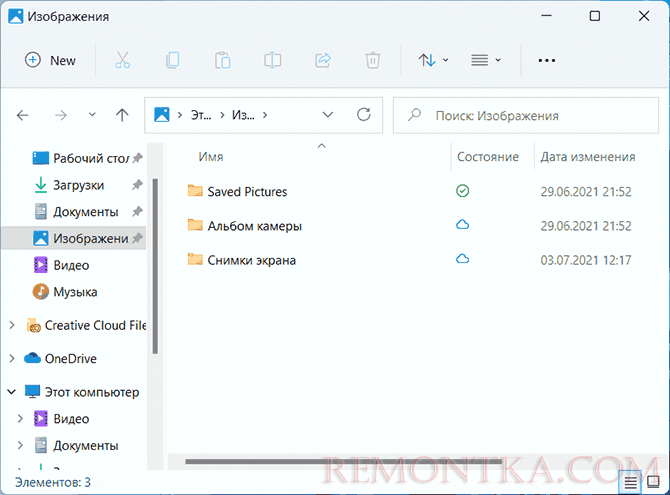
Task: Click the Rename icon in toolbar
Action: pyautogui.click(x=273, y=60)
